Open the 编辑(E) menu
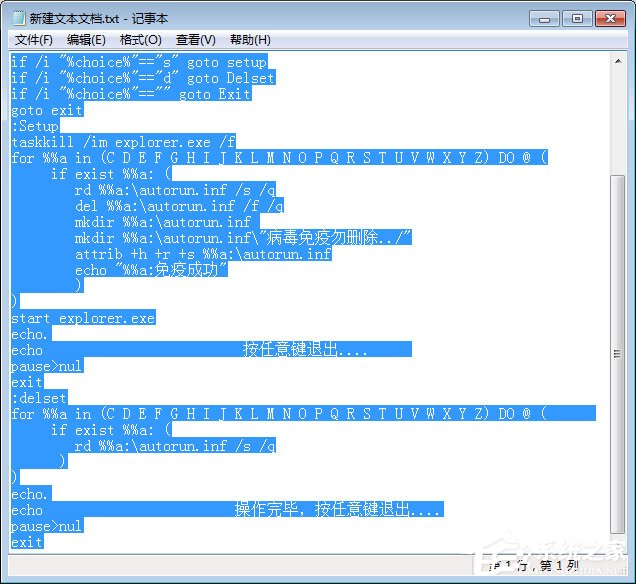636x584 pixels. [86, 40]
